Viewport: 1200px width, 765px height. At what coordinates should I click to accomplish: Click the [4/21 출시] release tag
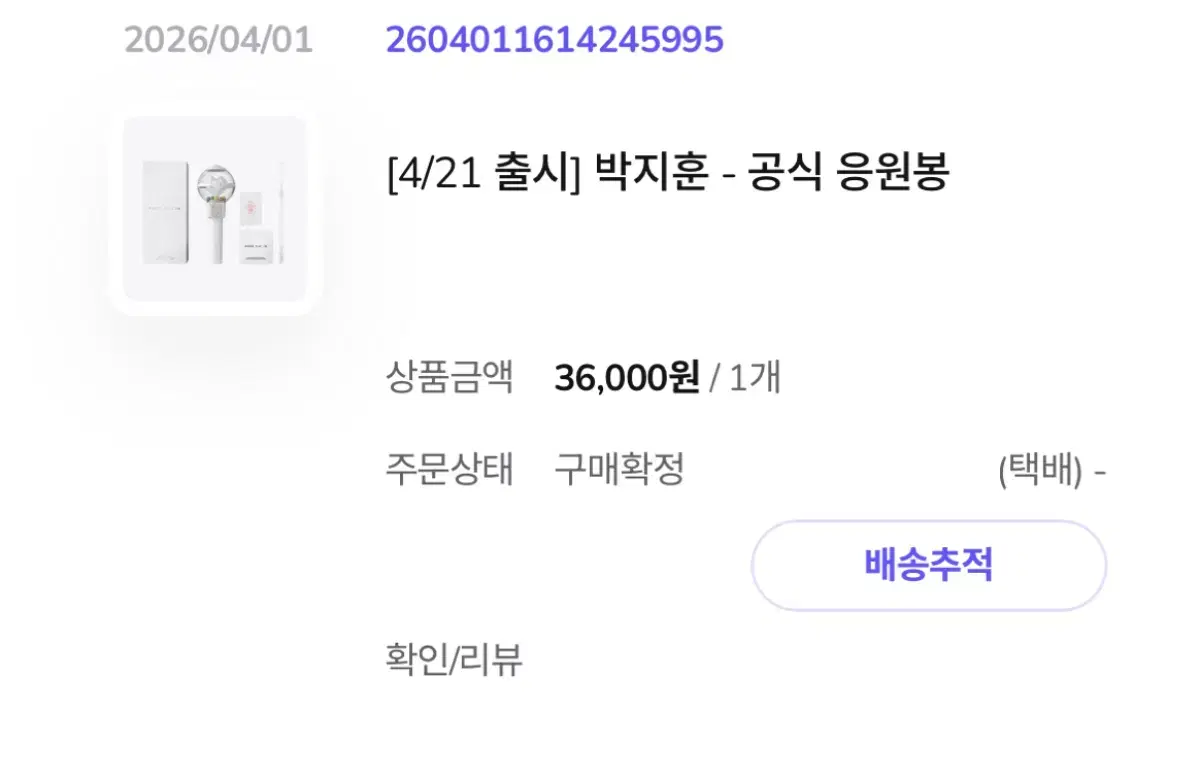pyautogui.click(x=483, y=174)
